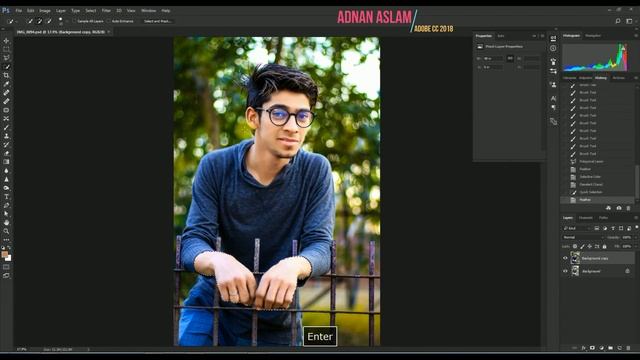Select the Rectangular Marquee tool

click(x=6, y=49)
